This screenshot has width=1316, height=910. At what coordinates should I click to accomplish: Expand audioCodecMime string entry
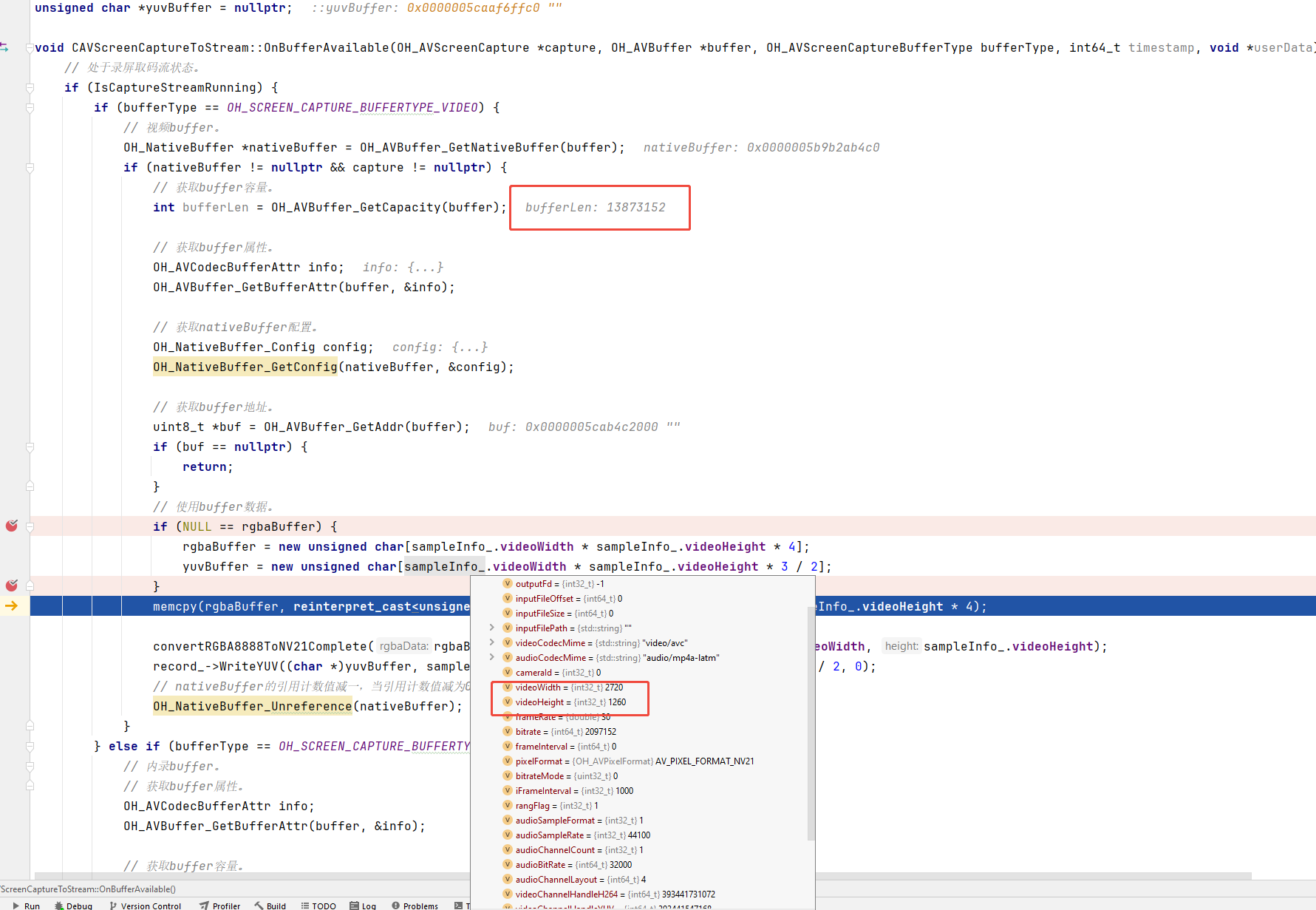click(492, 657)
